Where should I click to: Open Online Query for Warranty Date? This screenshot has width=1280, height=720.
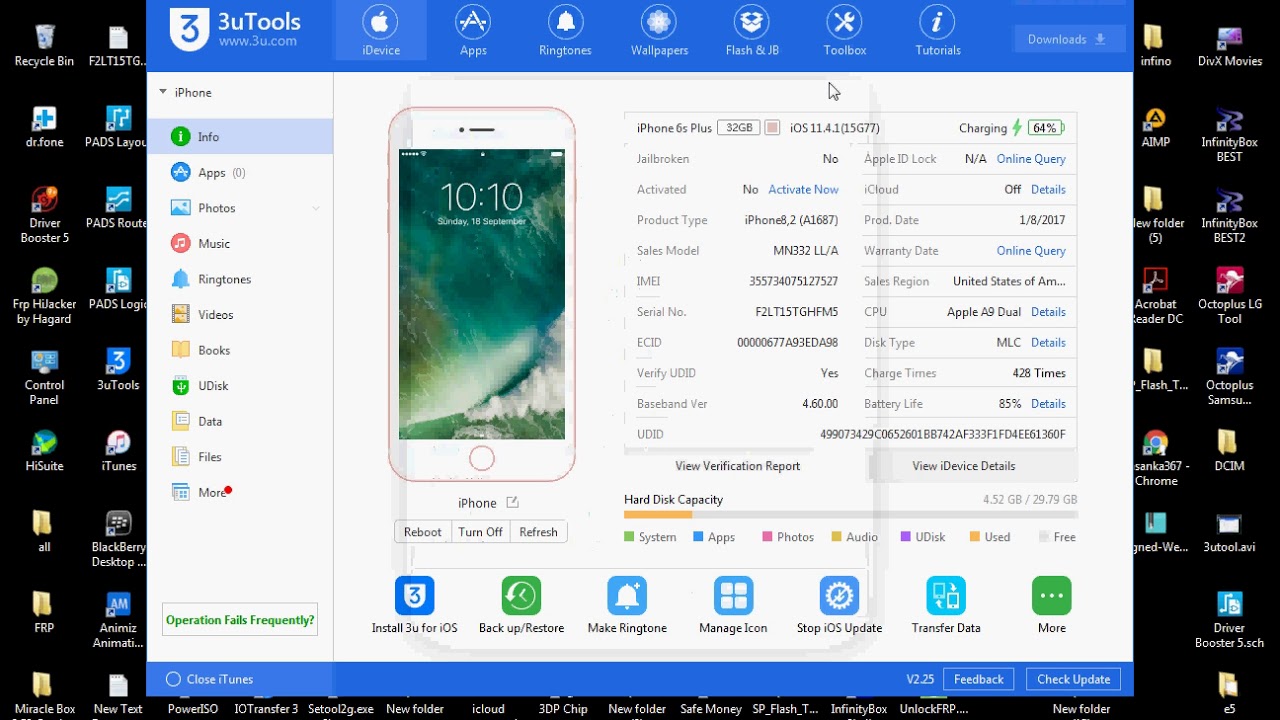[x=1031, y=250]
